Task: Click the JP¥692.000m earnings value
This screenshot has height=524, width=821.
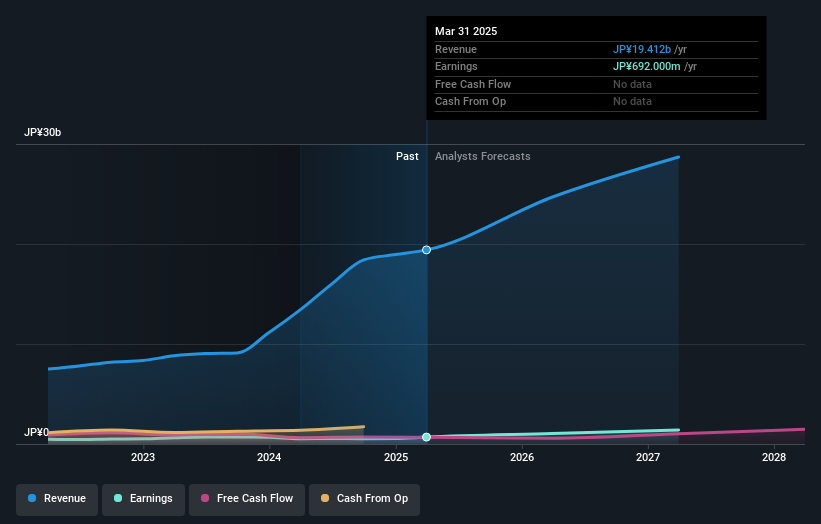Action: (647, 66)
